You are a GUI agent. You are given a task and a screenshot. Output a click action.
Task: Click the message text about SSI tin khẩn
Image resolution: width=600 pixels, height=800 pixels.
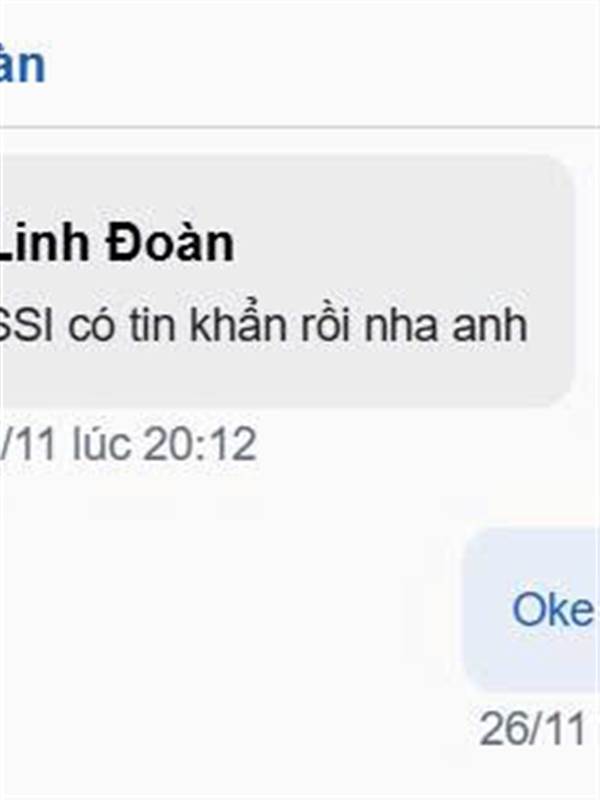click(x=263, y=326)
